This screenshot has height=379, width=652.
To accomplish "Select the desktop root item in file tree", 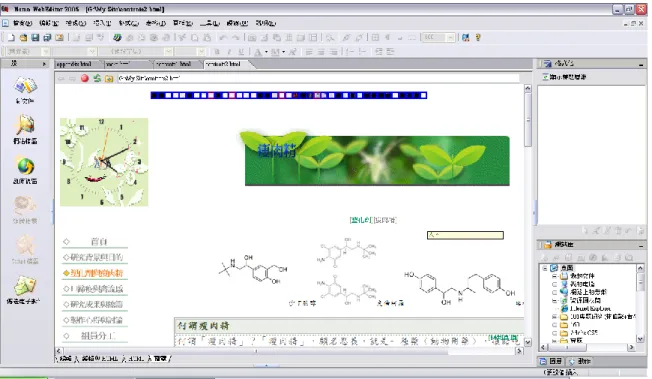I will (567, 268).
